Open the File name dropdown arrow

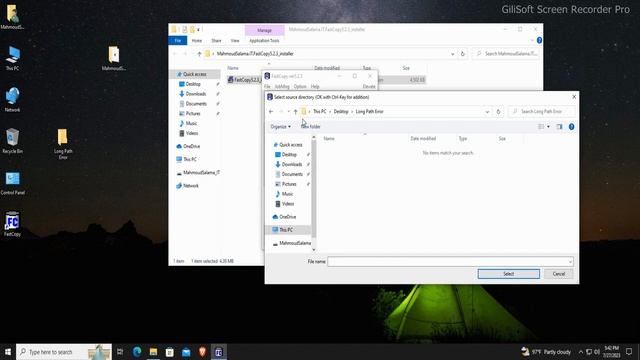(x=570, y=261)
